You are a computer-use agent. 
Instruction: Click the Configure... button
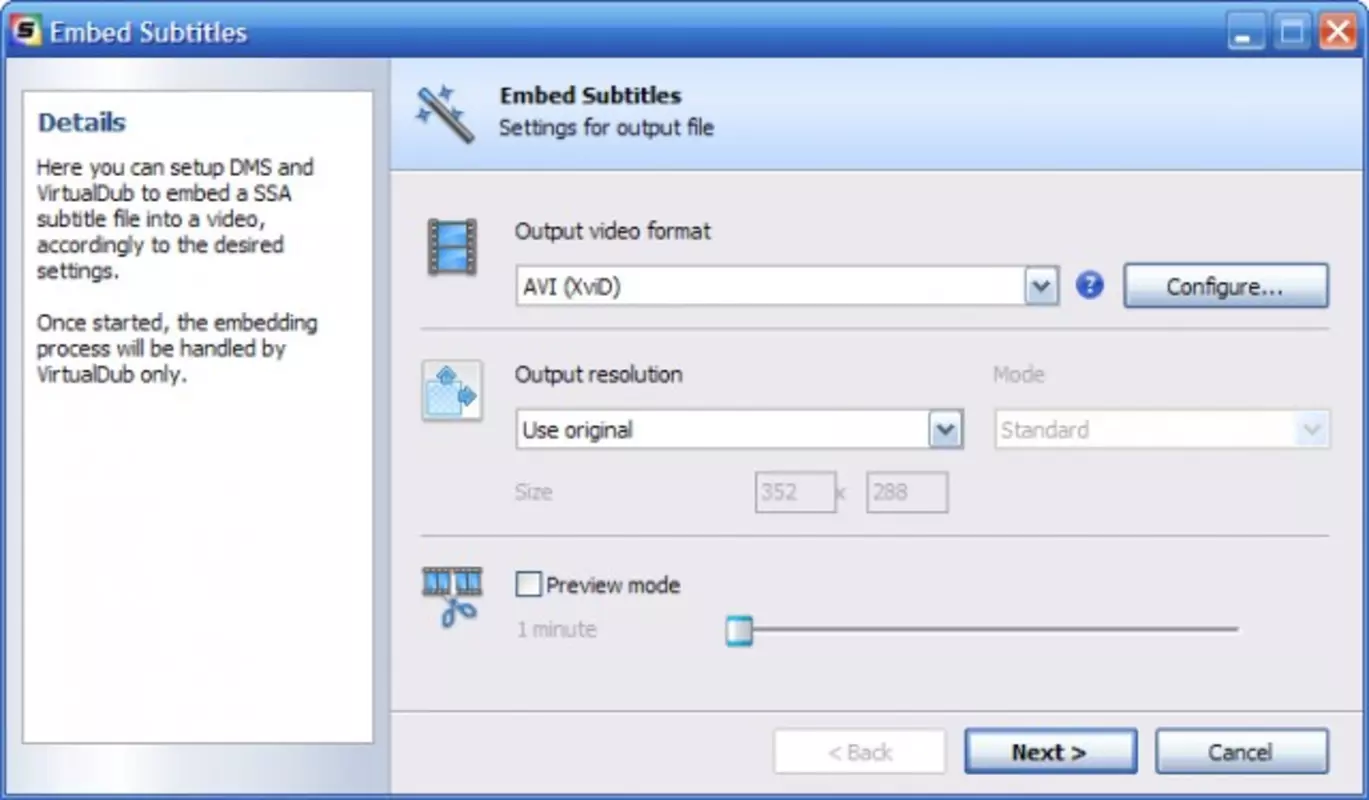pyautogui.click(x=1226, y=287)
